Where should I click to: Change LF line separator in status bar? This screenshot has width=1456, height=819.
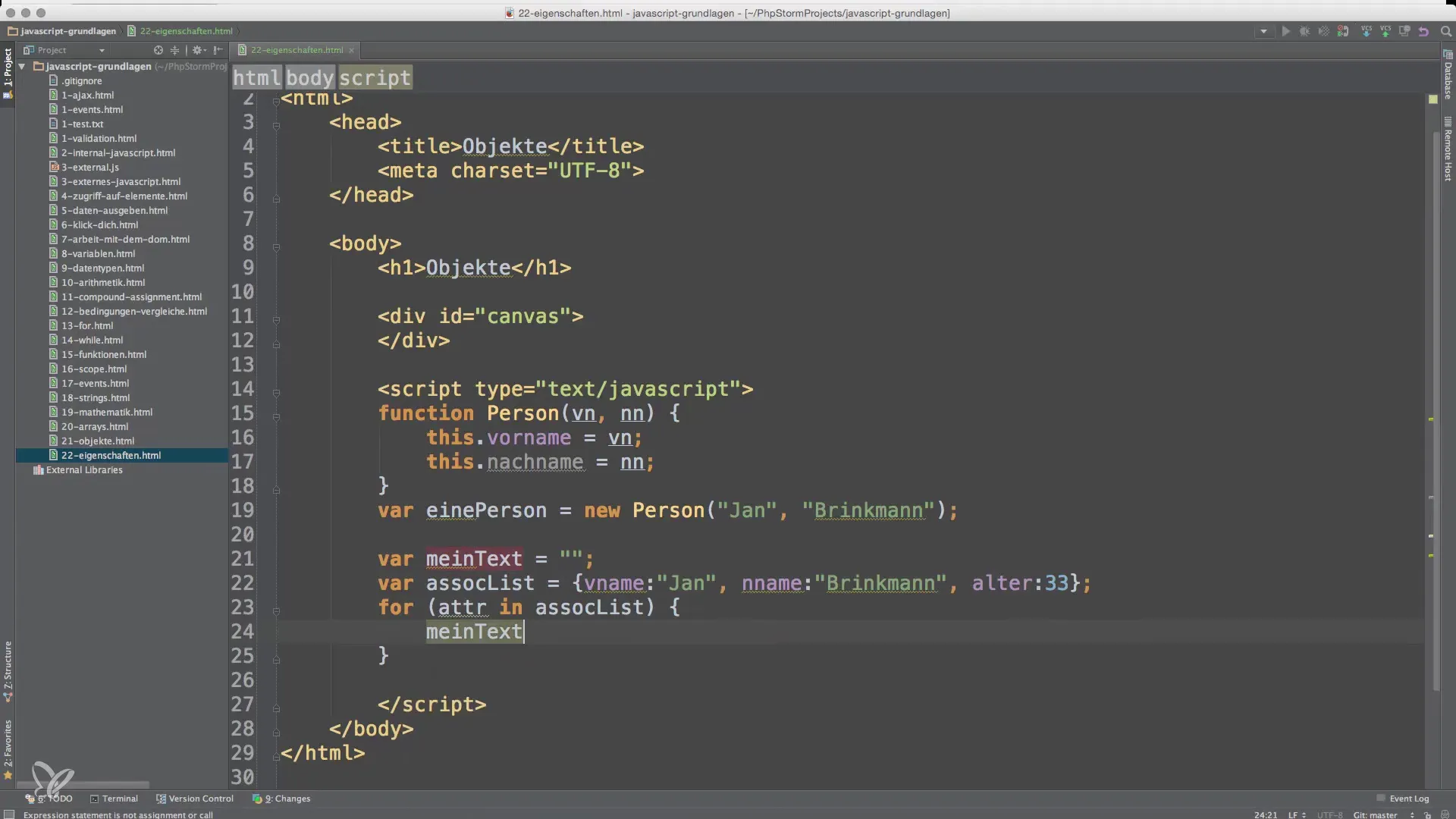1296,814
